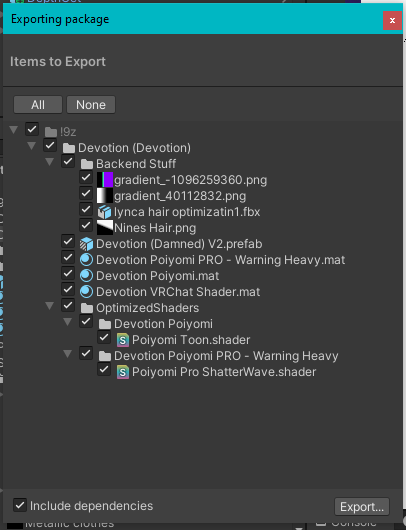Select all items with All button

coord(38,105)
